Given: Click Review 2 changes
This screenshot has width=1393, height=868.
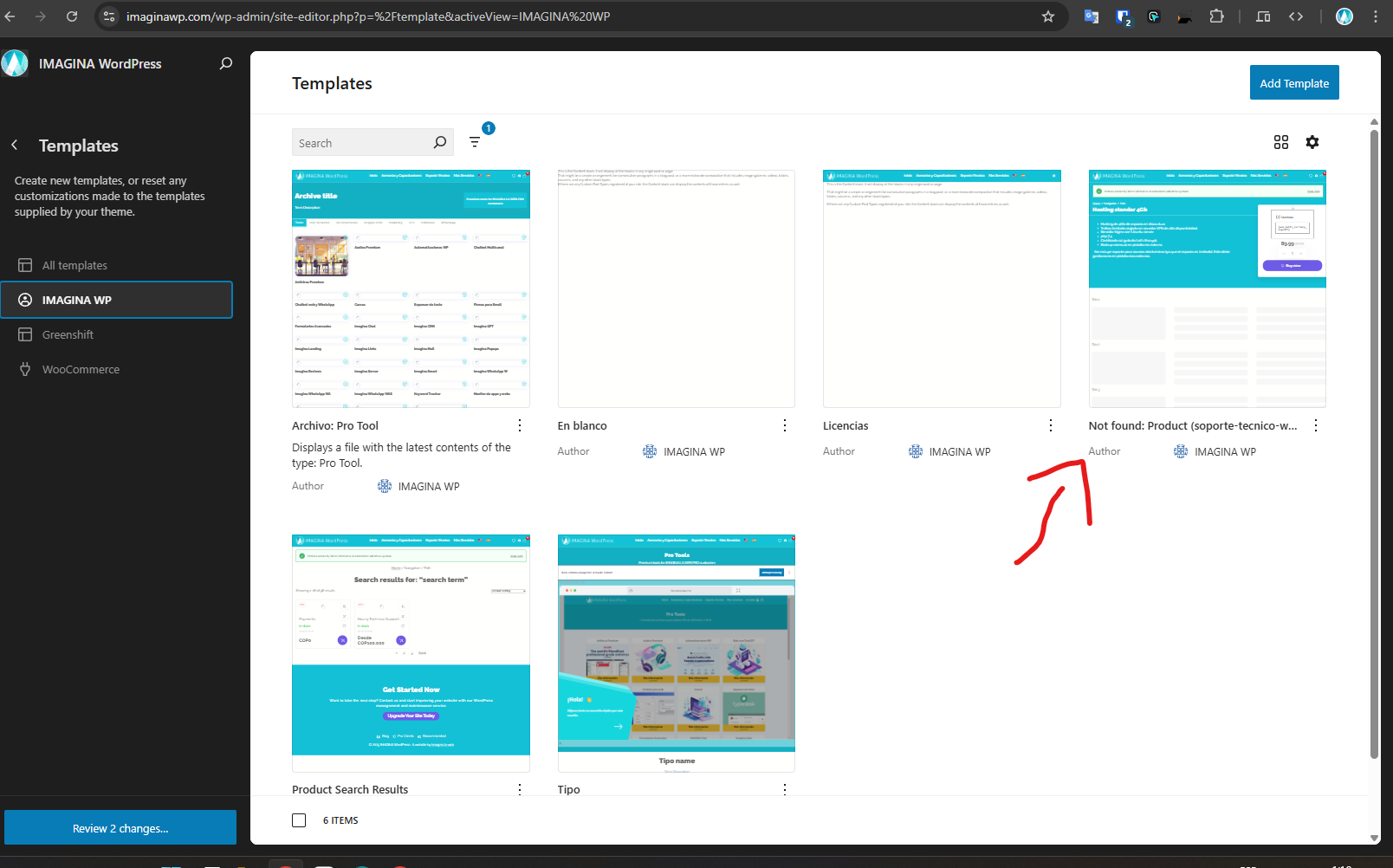Looking at the screenshot, I should [x=120, y=828].
